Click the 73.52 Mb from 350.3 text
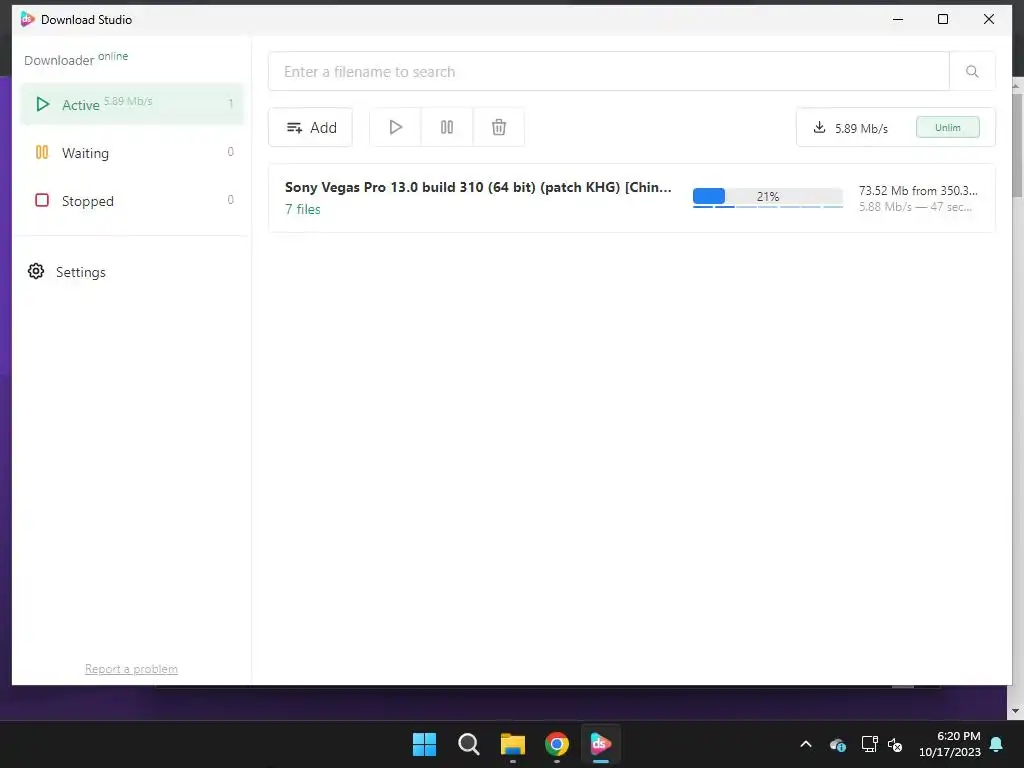Screen dimensions: 1024x768 coord(918,191)
